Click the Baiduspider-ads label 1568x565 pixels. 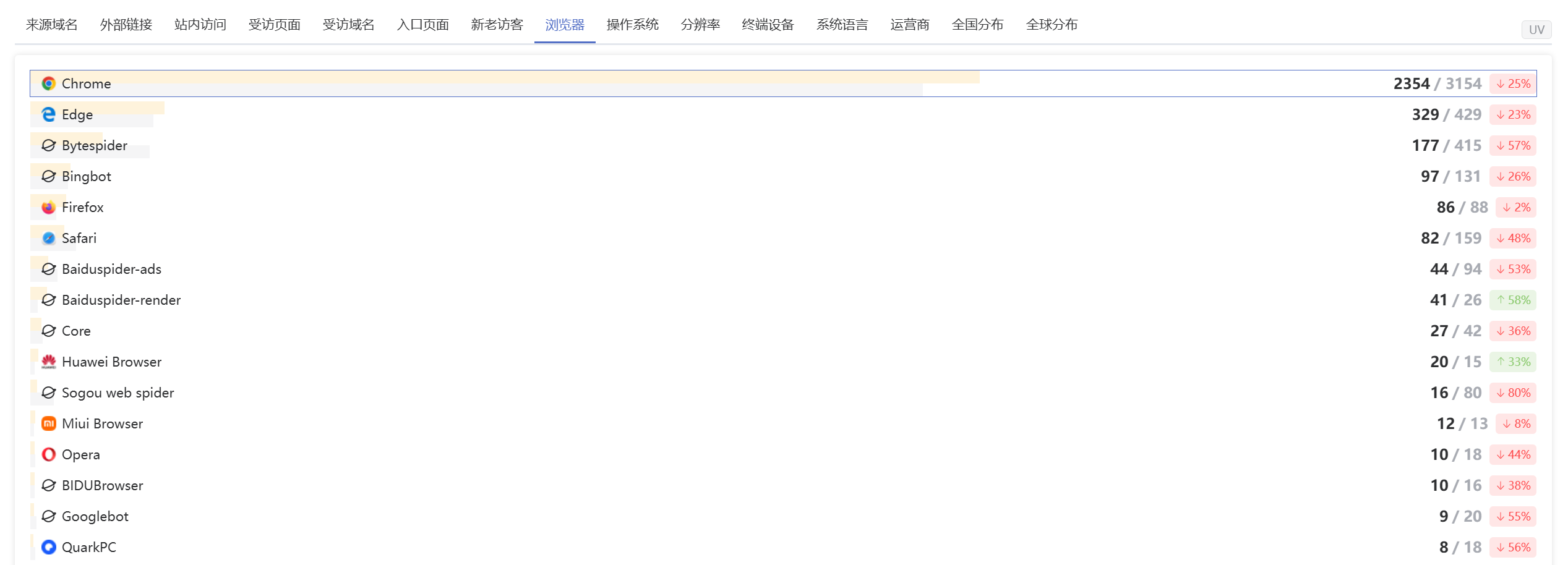[111, 269]
